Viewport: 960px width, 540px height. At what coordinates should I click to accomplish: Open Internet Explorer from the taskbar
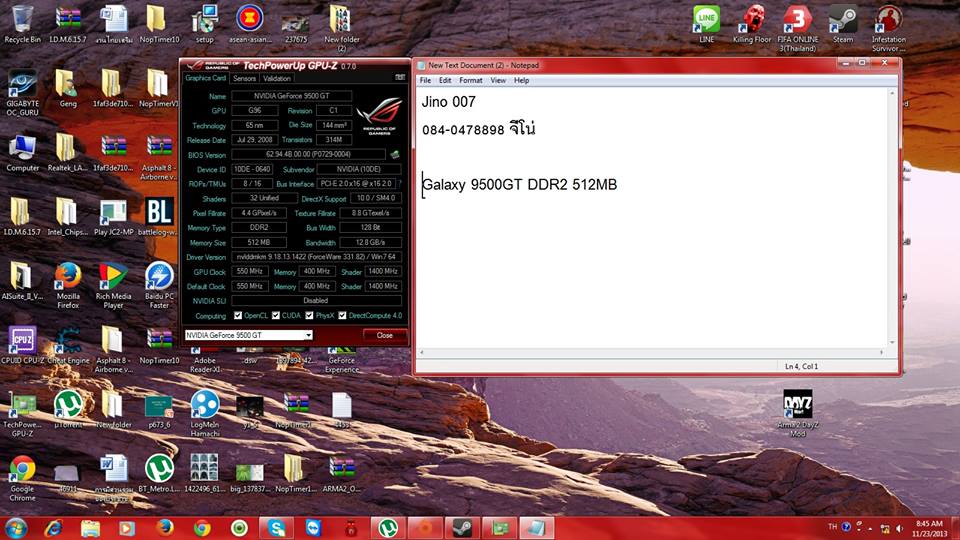53,527
